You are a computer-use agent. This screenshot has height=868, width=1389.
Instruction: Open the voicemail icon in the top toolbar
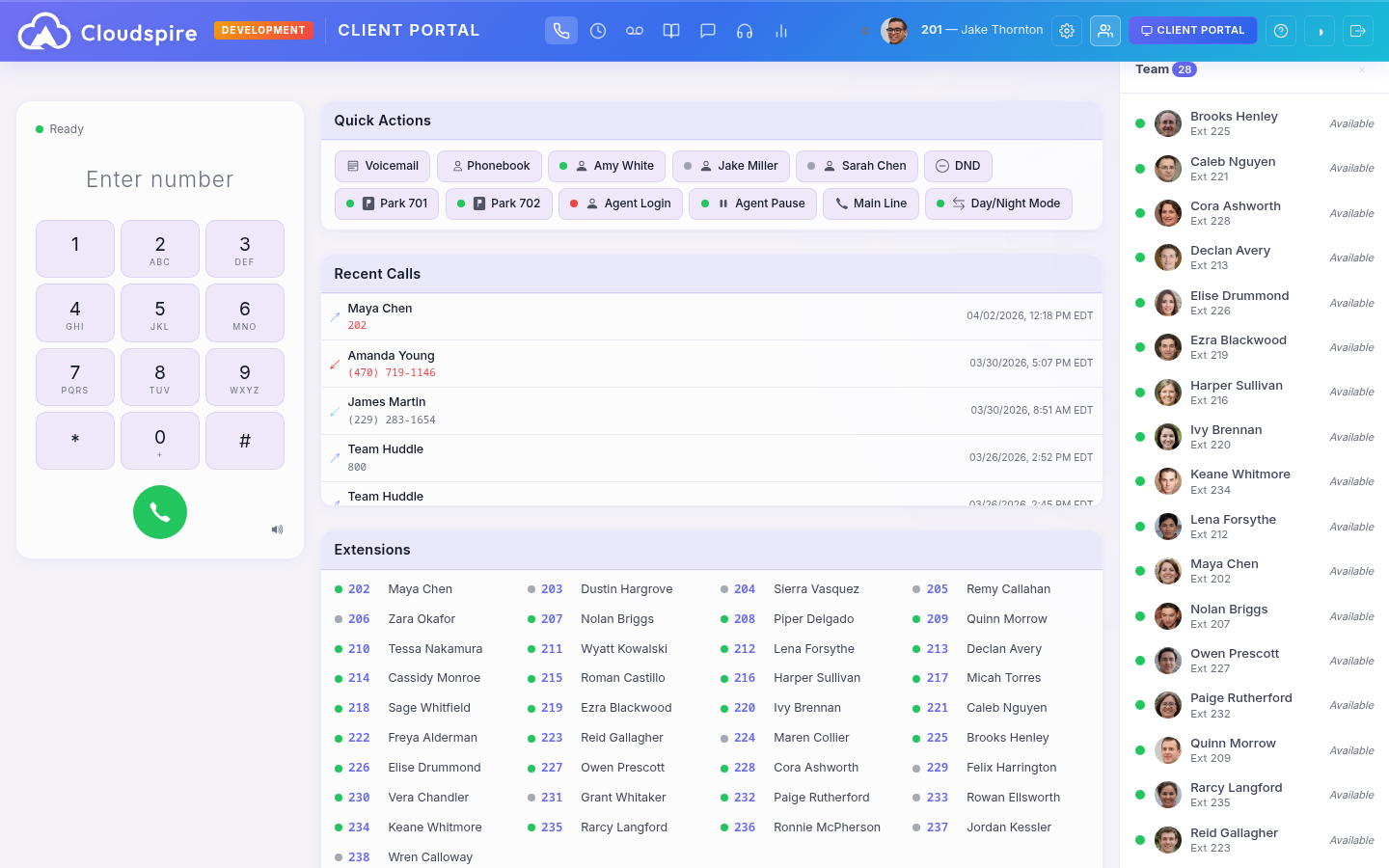pos(635,30)
